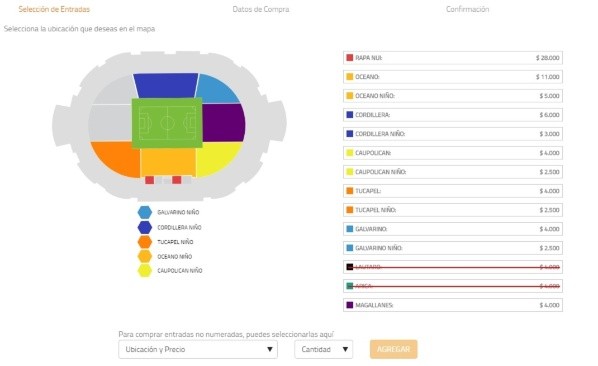The width and height of the screenshot is (598, 366).
Task: Select GALVARINO NIÑO $2.500 price row
Action: pyautogui.click(x=453, y=248)
